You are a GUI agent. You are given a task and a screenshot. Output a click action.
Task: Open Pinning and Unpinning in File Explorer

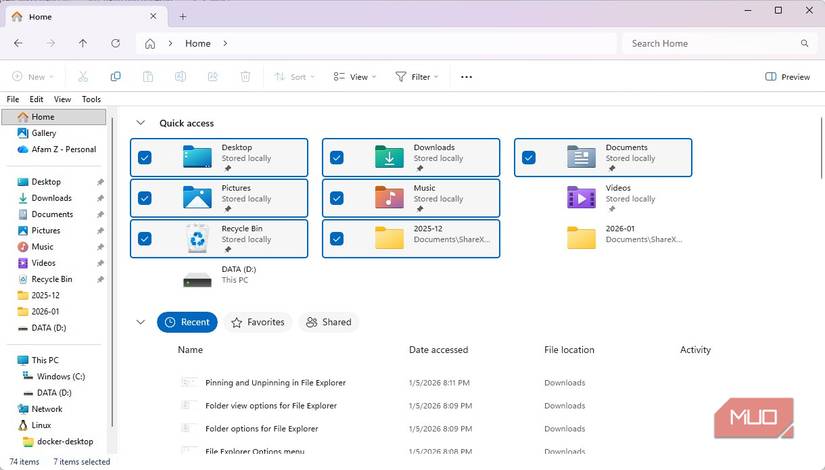pos(275,383)
